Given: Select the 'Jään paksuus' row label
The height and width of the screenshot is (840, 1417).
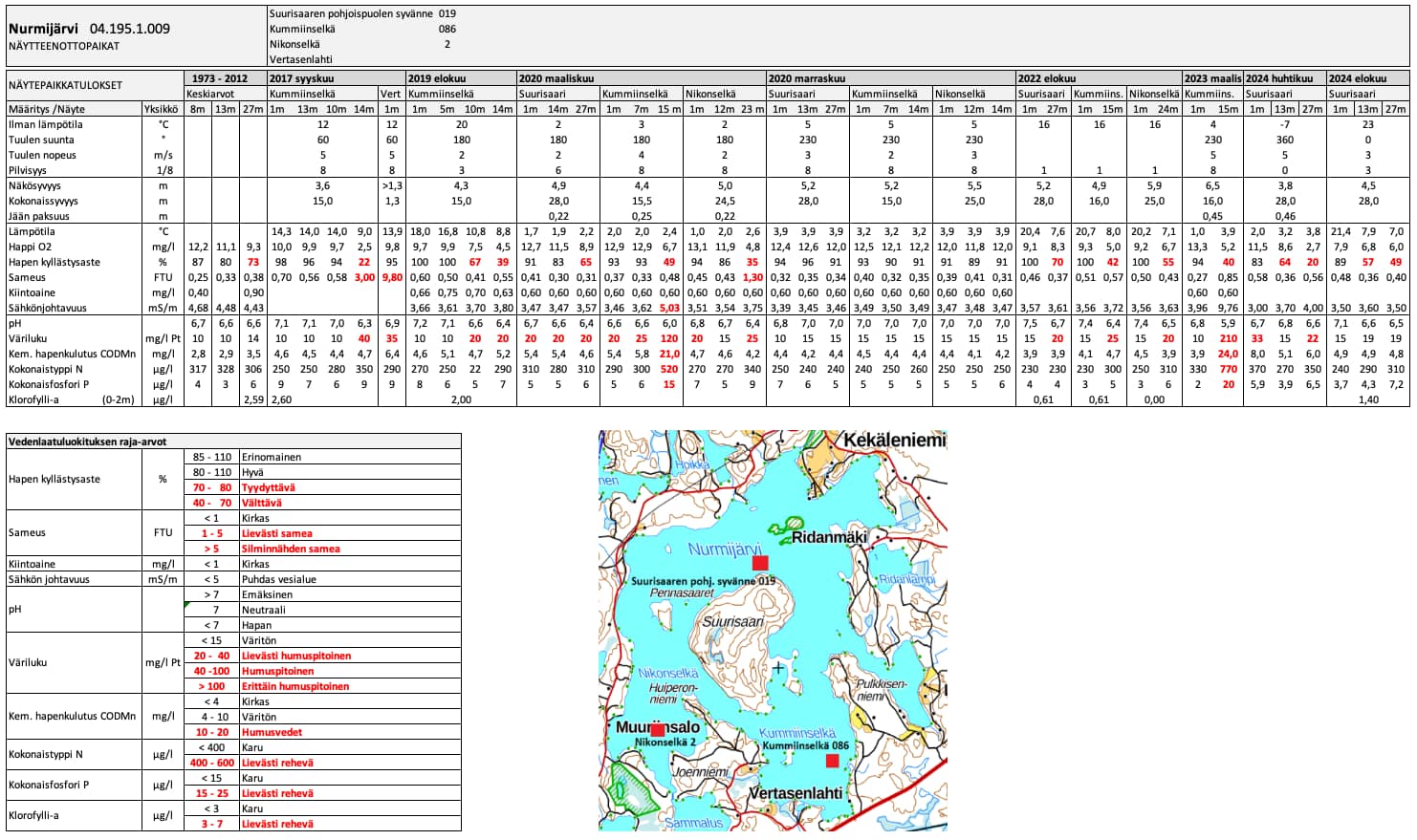Looking at the screenshot, I should [x=39, y=216].
